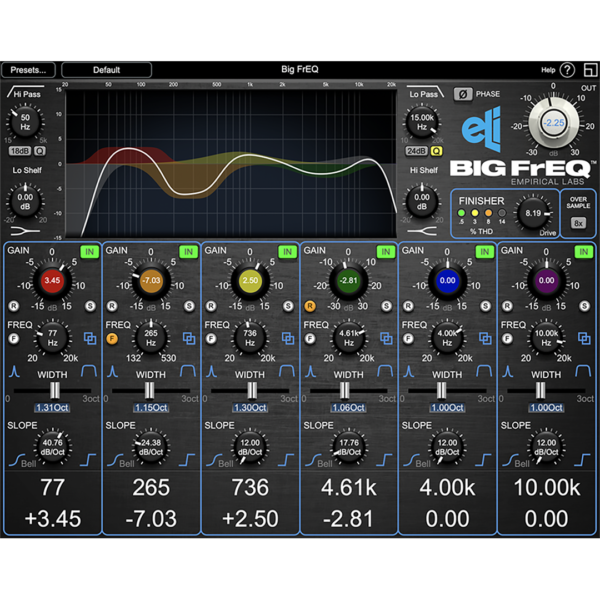Toggle IN button on the 10.00k band
This screenshot has width=600, height=600.
coord(584,252)
